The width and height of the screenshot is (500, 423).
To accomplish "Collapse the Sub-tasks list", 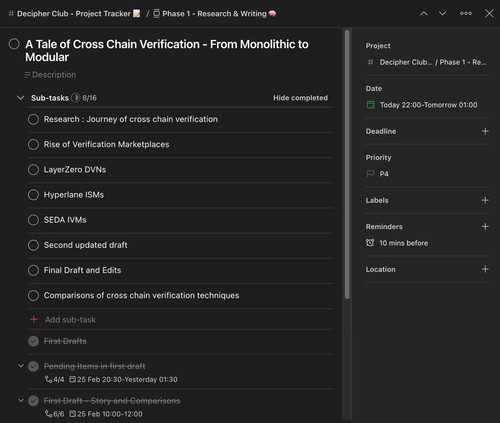I will click(20, 98).
